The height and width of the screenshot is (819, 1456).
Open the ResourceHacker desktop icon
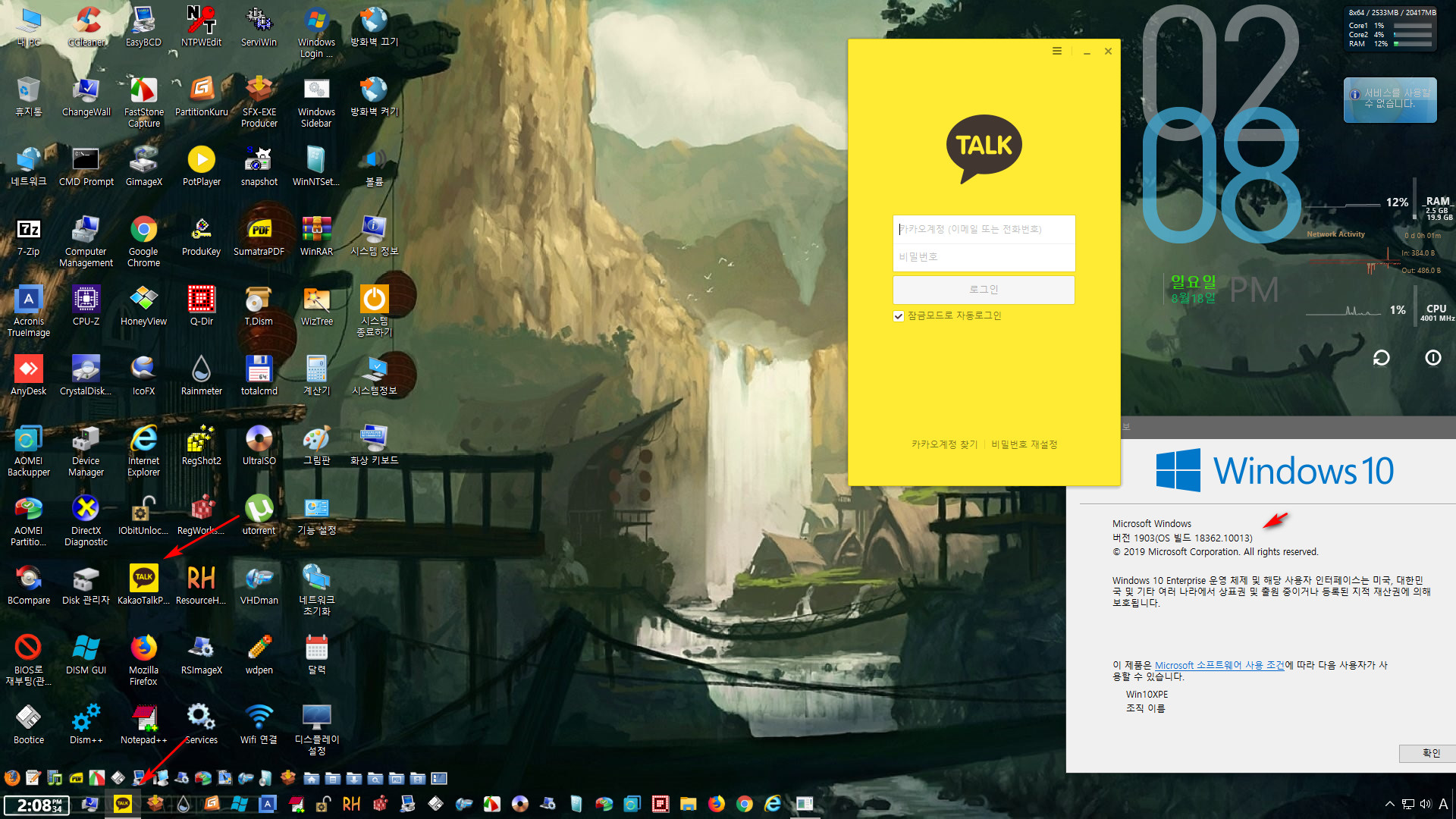coord(201,585)
